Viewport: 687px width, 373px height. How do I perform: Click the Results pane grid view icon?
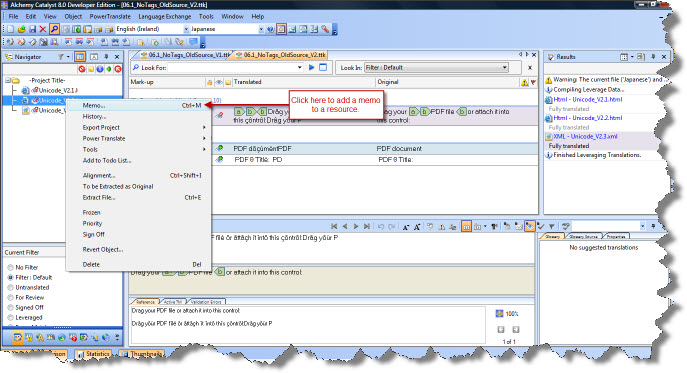click(x=624, y=57)
